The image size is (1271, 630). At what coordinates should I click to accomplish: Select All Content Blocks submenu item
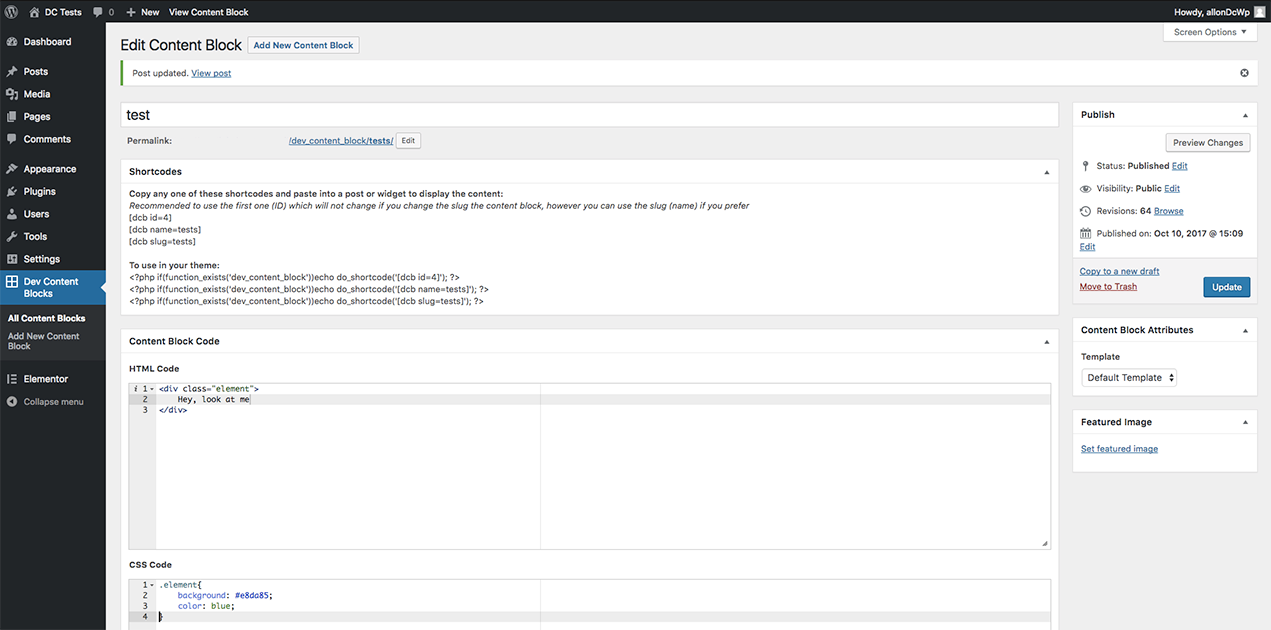(46, 318)
